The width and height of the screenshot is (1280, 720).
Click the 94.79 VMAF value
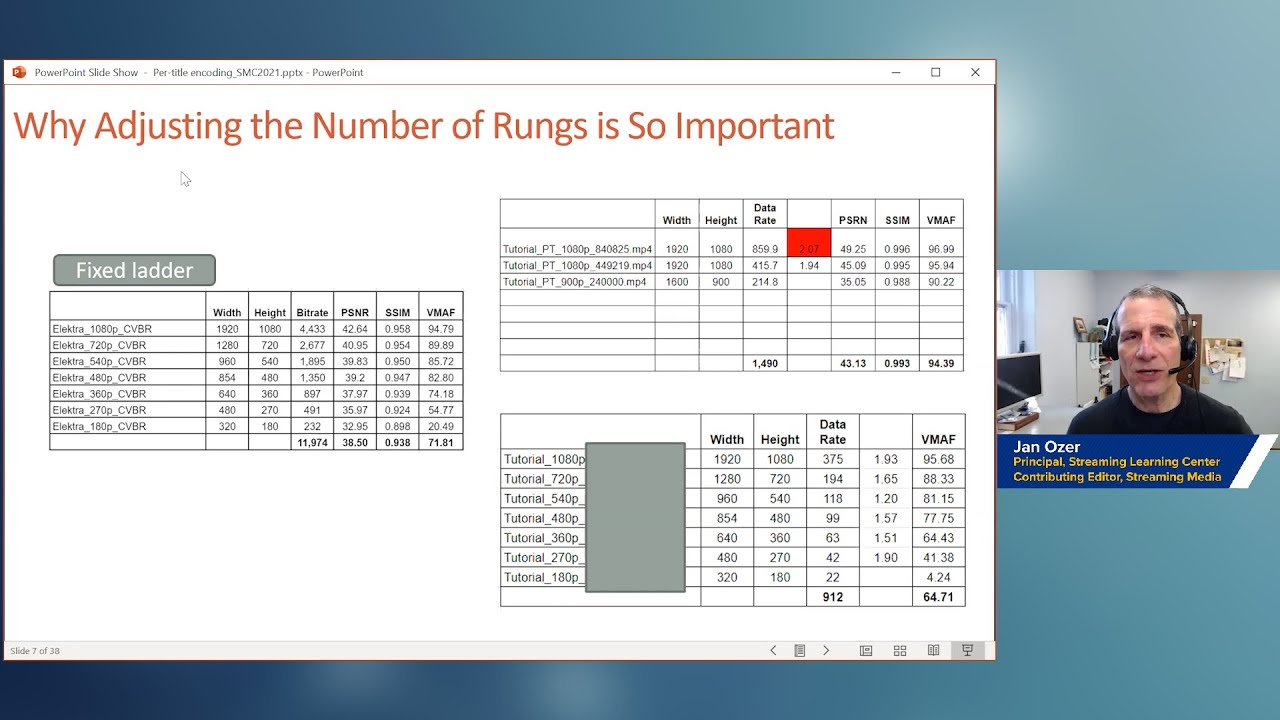point(440,329)
